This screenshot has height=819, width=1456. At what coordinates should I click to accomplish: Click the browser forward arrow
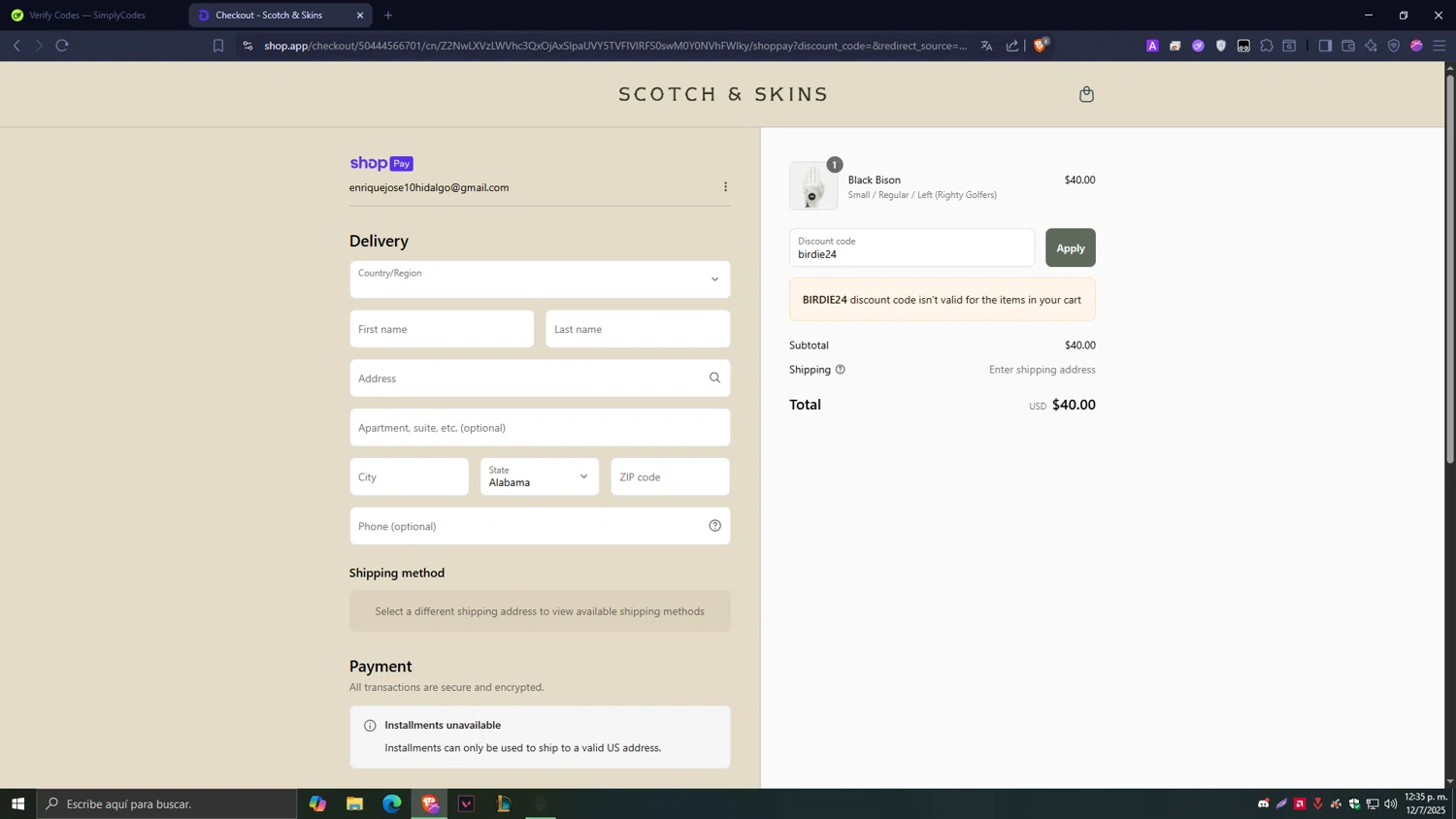[x=39, y=46]
